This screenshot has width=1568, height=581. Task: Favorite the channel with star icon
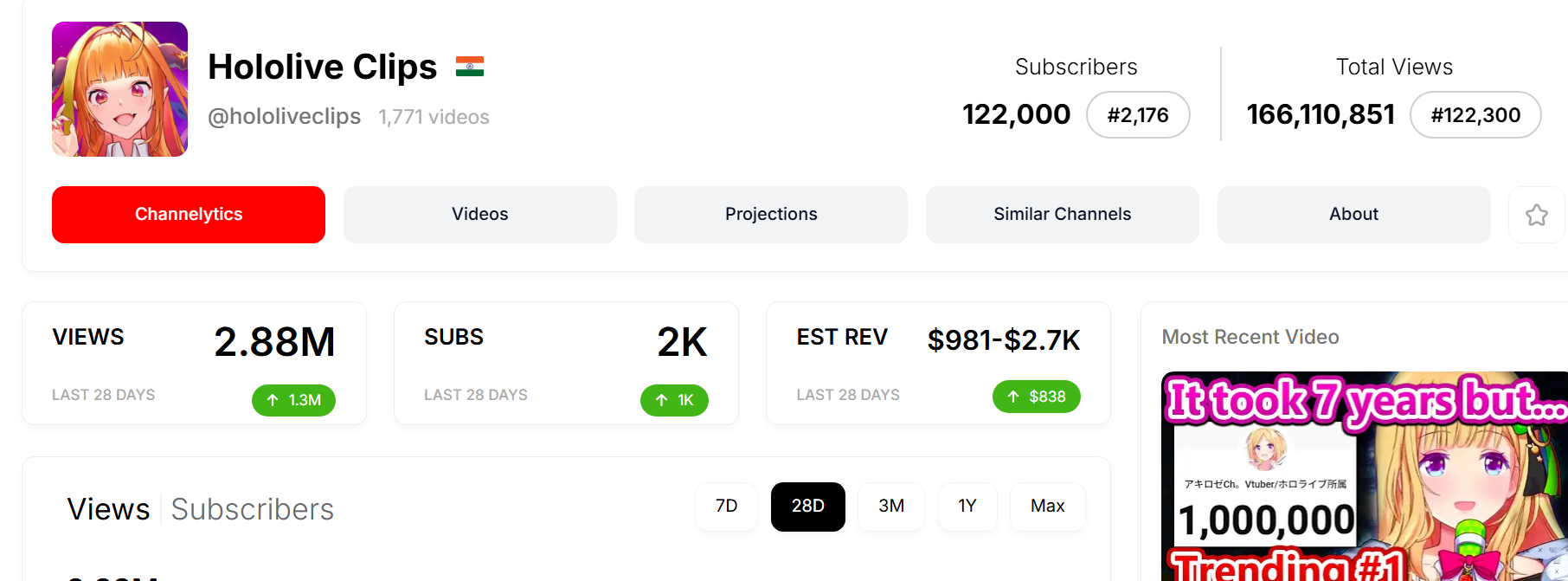[1536, 215]
